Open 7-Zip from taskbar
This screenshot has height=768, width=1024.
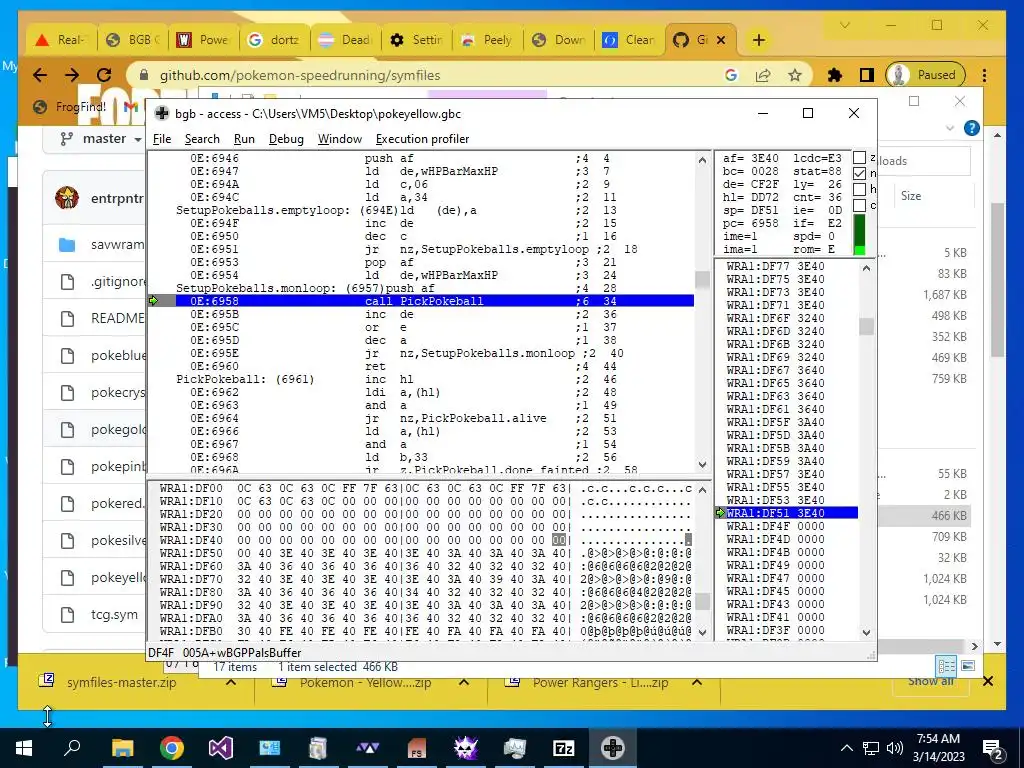coord(564,748)
